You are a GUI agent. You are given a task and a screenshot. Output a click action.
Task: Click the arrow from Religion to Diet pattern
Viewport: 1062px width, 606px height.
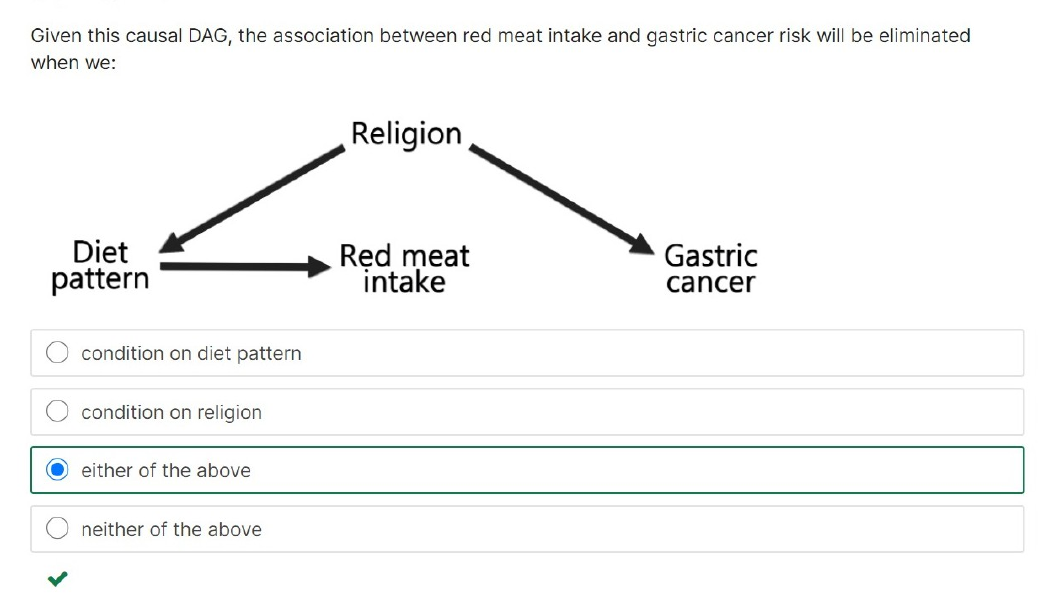252,199
